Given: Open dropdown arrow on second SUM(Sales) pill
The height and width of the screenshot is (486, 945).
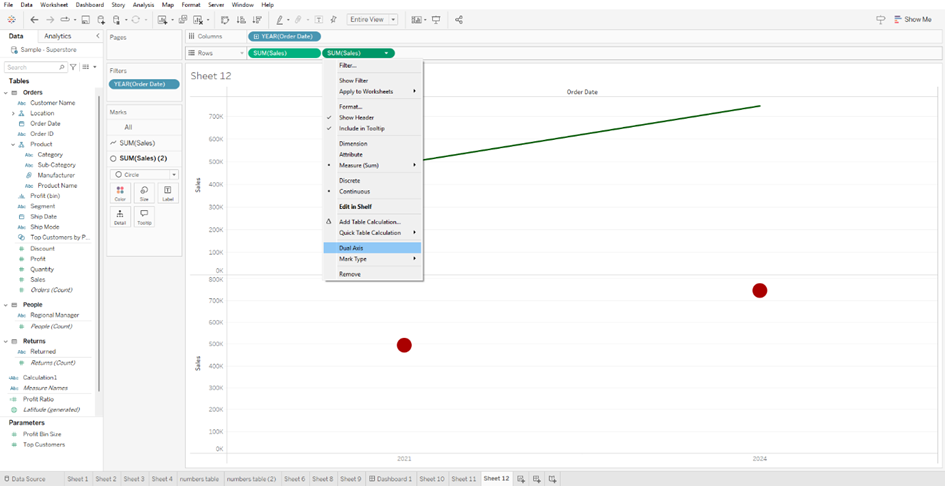Looking at the screenshot, I should point(386,53).
